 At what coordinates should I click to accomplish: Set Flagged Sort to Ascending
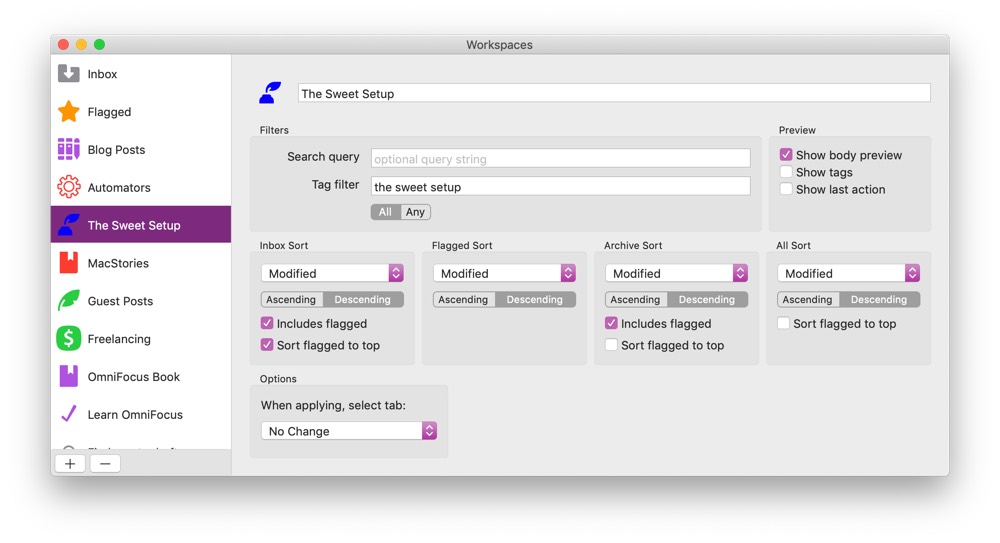[x=464, y=299]
